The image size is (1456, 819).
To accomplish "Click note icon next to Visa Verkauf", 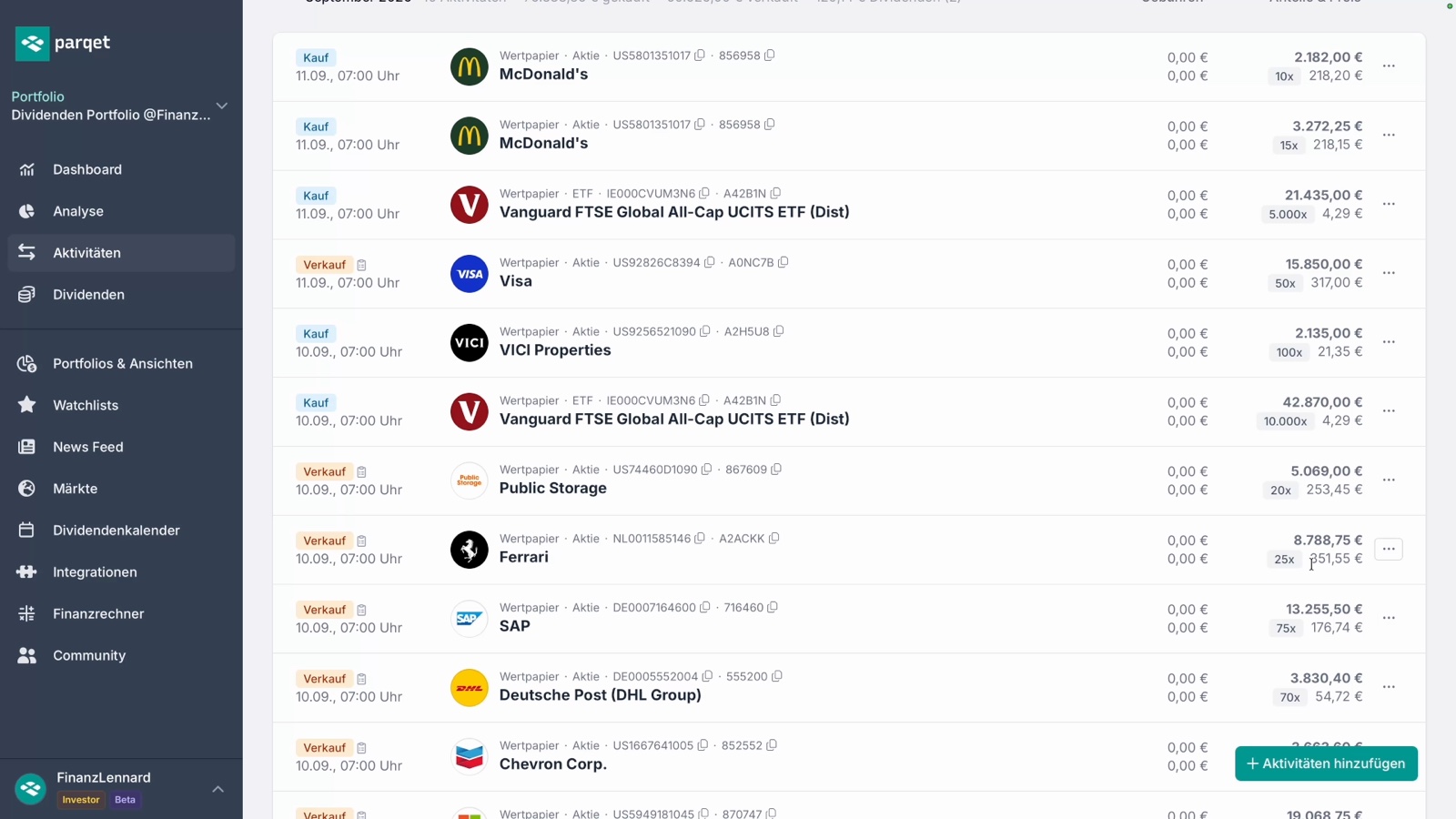I will [x=361, y=265].
